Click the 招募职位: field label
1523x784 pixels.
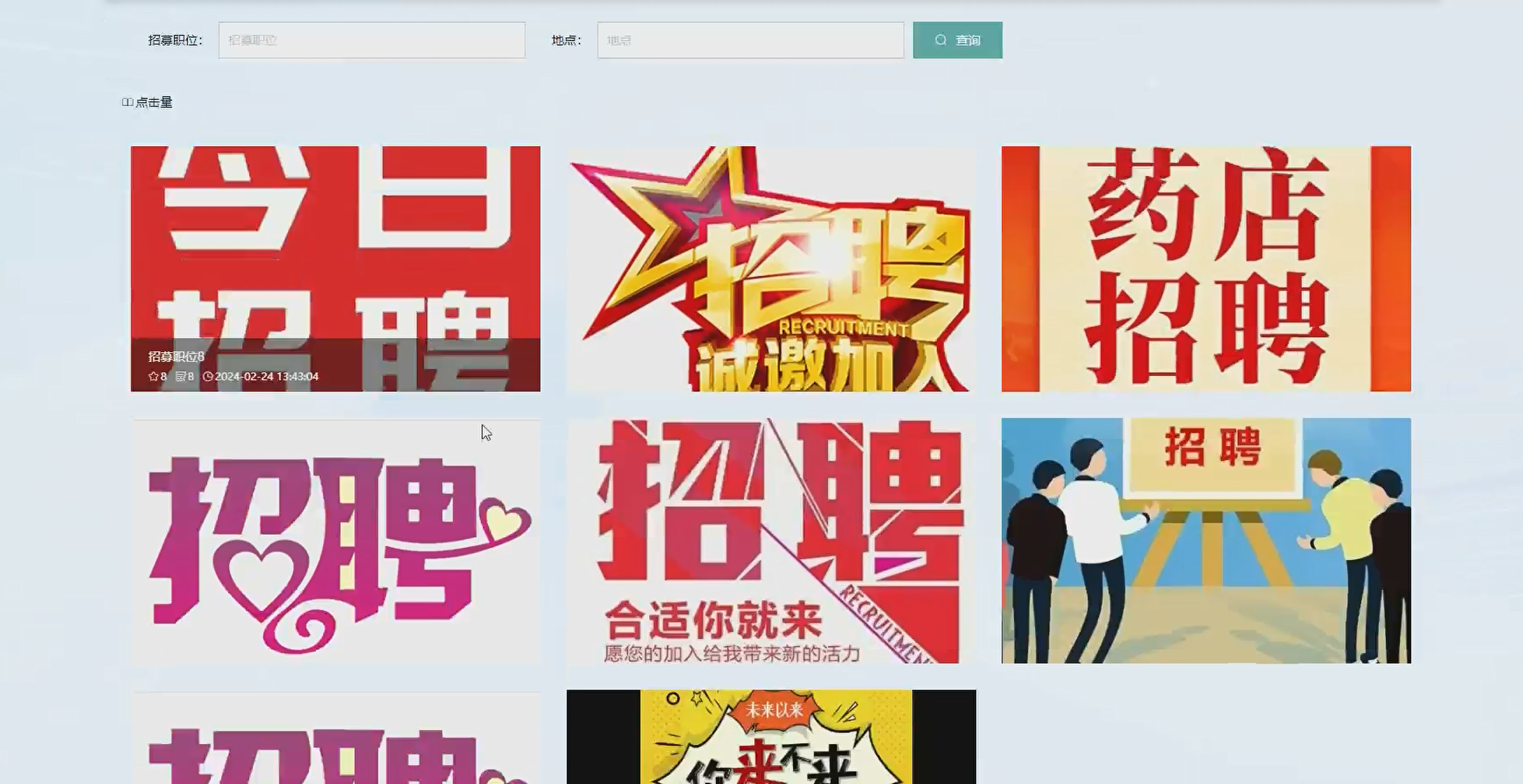pos(175,40)
